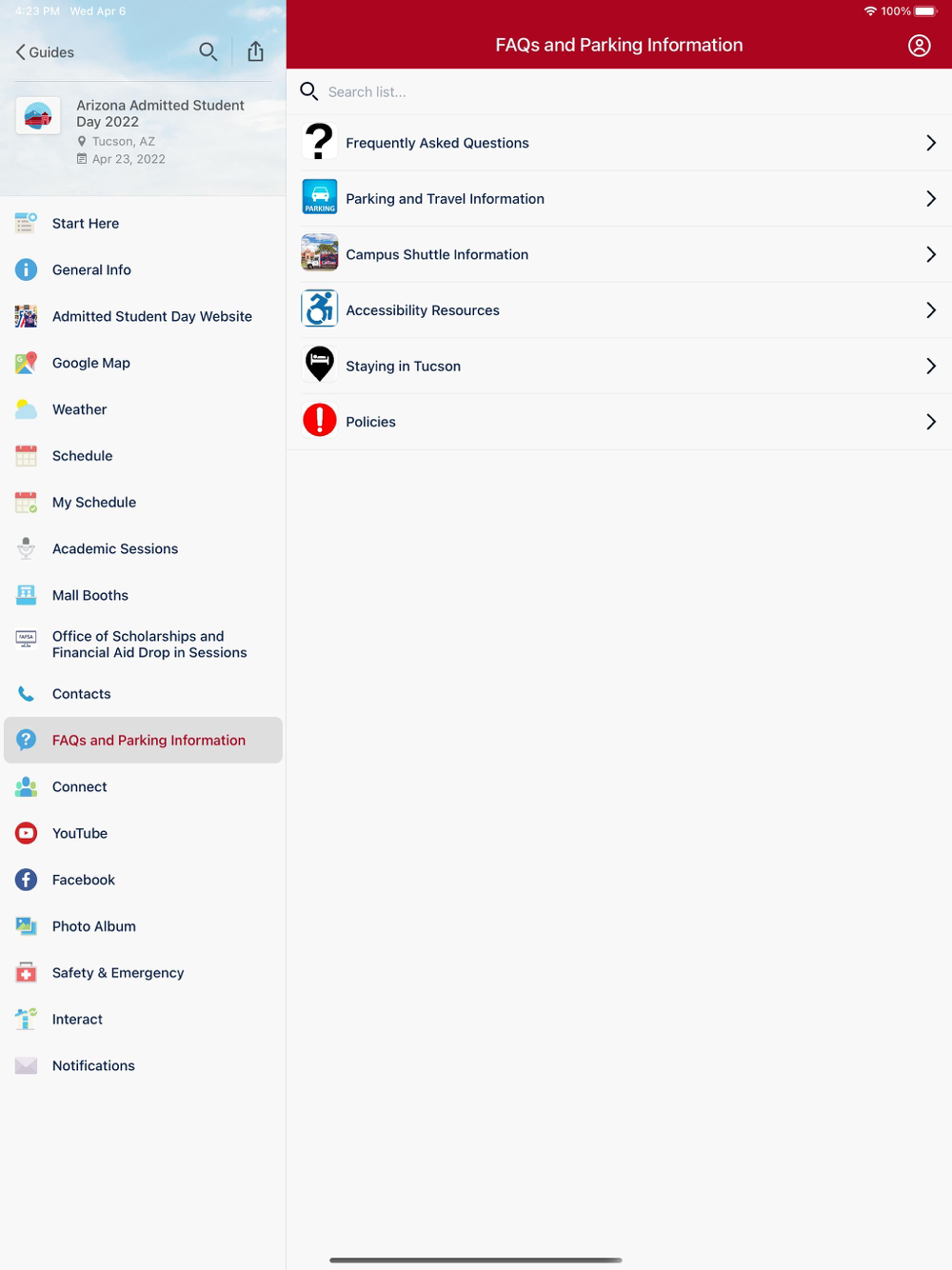Image resolution: width=952 pixels, height=1270 pixels.
Task: Click the General Info icon
Action: point(26,270)
